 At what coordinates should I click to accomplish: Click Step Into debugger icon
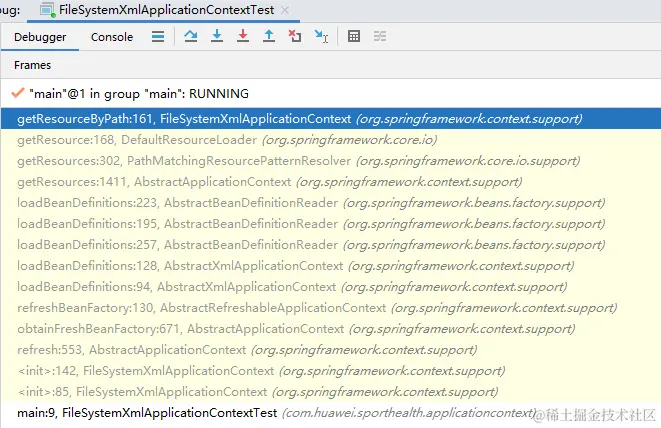pos(217,36)
